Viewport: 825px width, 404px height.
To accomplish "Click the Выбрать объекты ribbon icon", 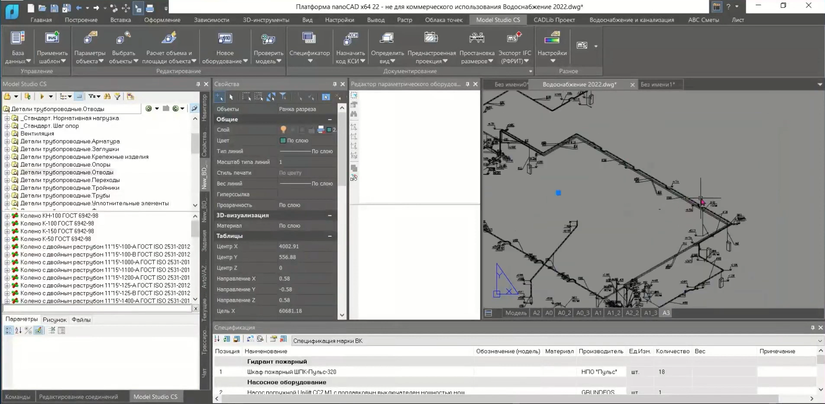I will point(123,38).
